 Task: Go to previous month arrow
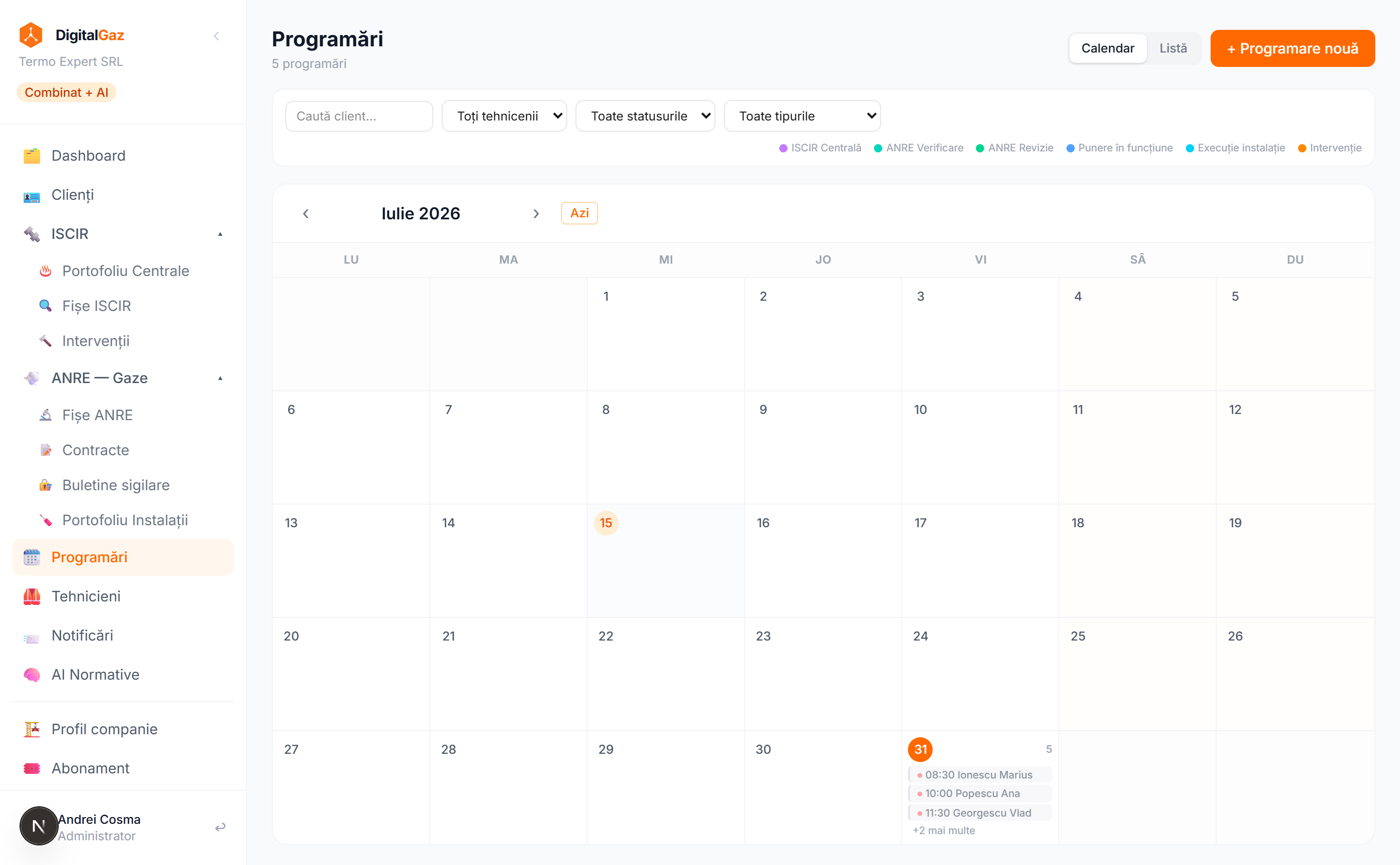pyautogui.click(x=306, y=213)
